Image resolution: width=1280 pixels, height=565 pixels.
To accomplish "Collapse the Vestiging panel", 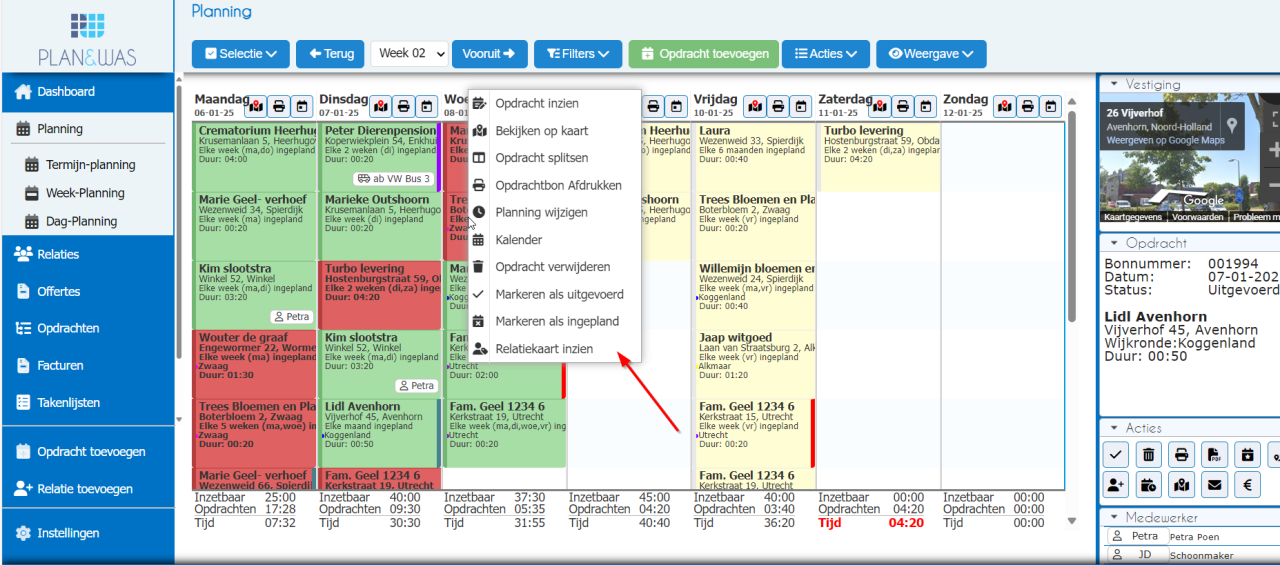I will (x=1113, y=85).
